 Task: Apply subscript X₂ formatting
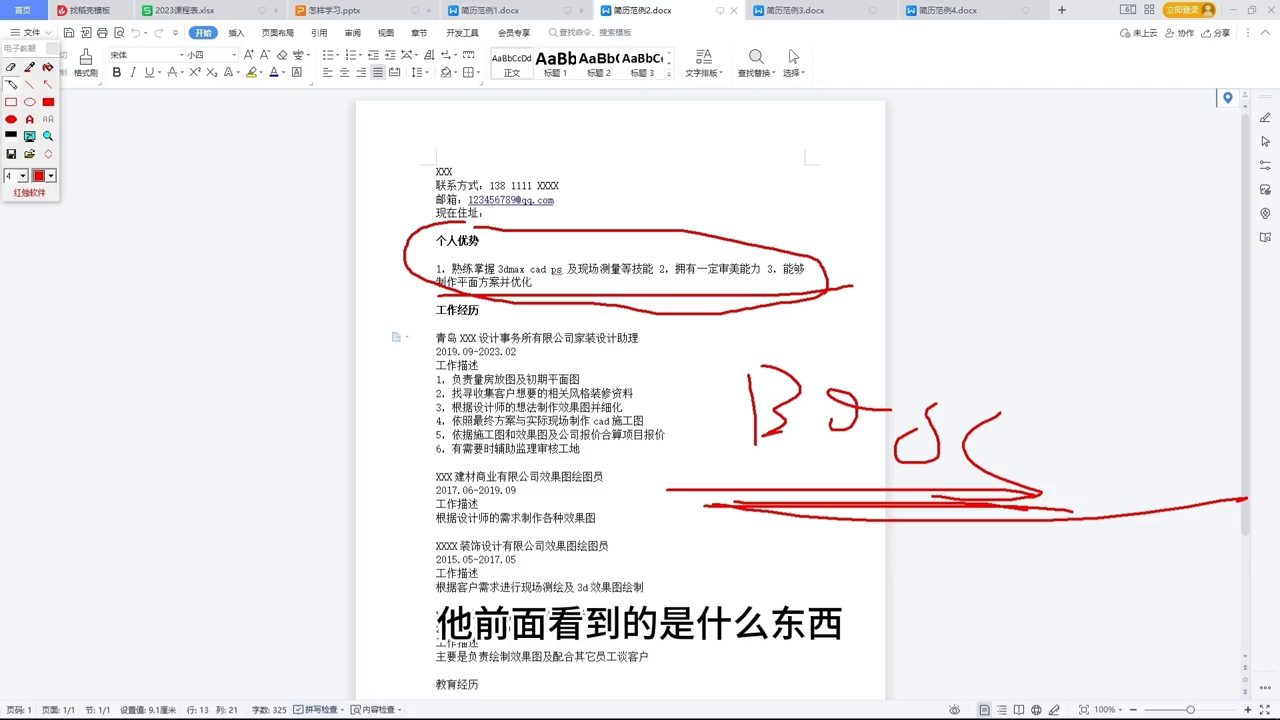[x=212, y=72]
